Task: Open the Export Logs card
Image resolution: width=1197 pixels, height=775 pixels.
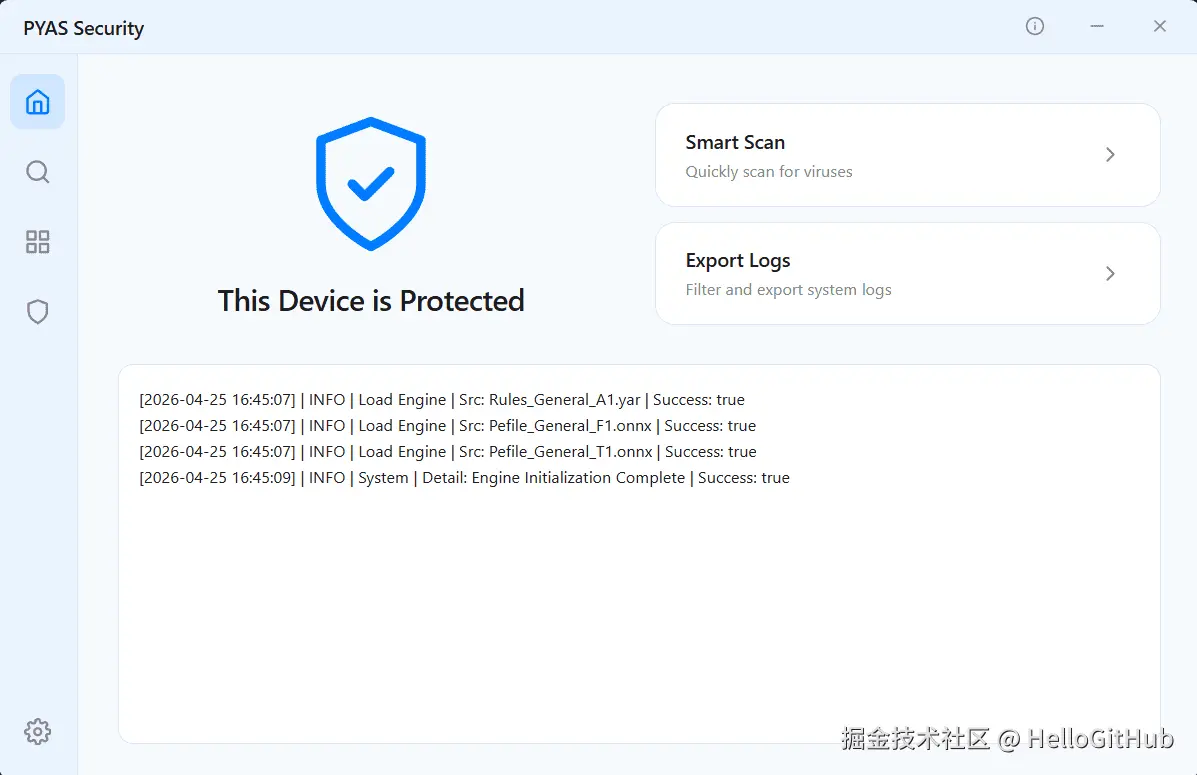Action: click(908, 273)
